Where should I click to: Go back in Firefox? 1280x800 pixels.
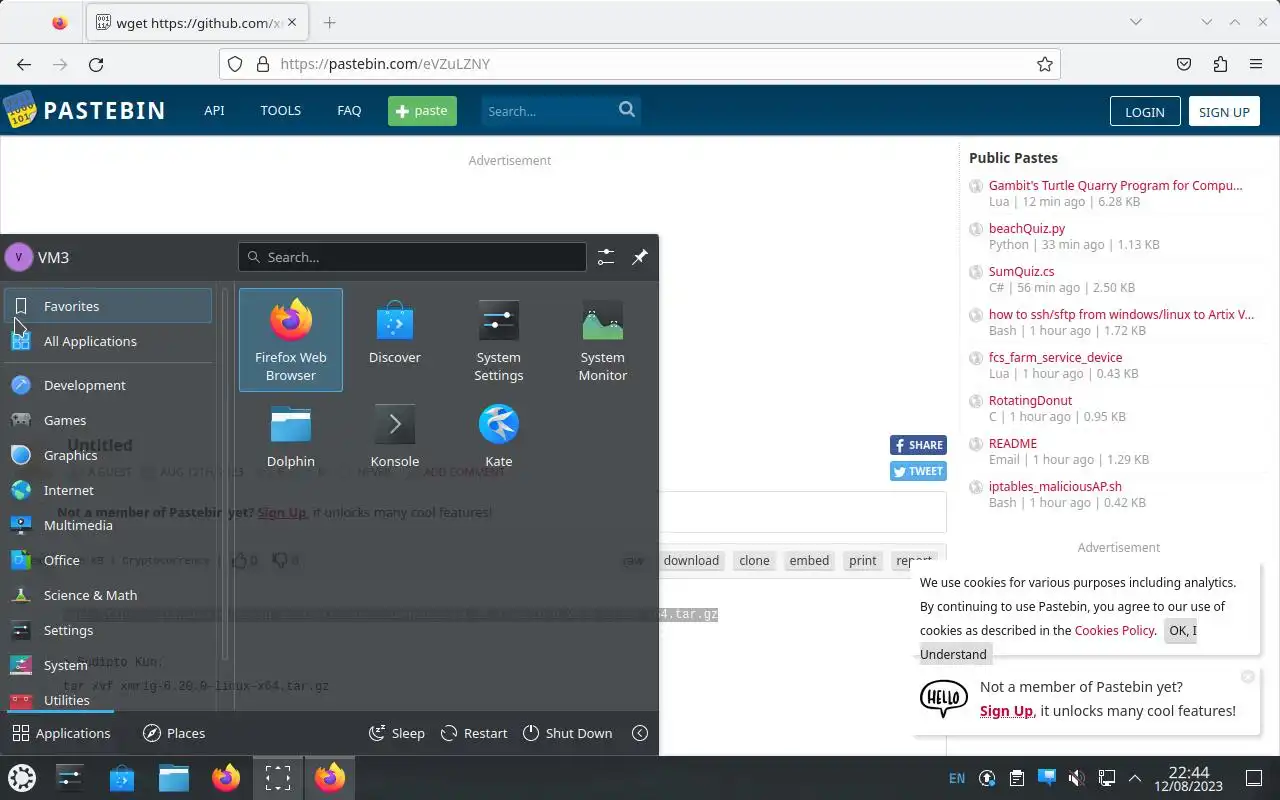(24, 64)
